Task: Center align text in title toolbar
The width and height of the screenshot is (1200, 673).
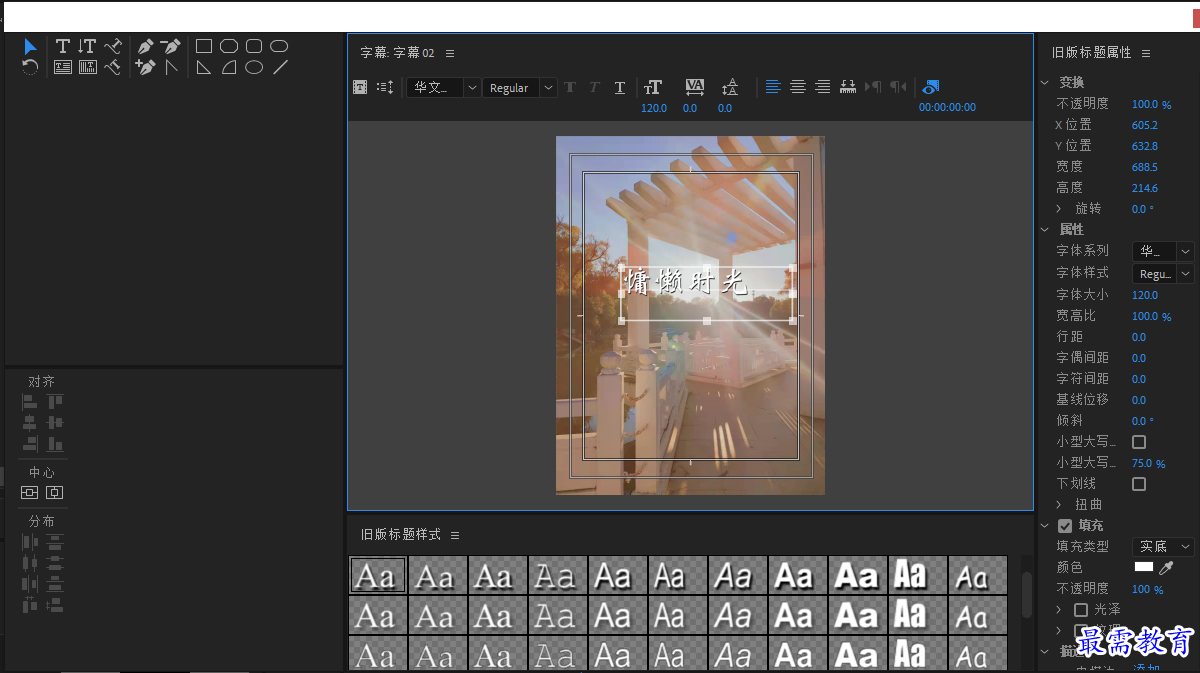Action: 798,87
